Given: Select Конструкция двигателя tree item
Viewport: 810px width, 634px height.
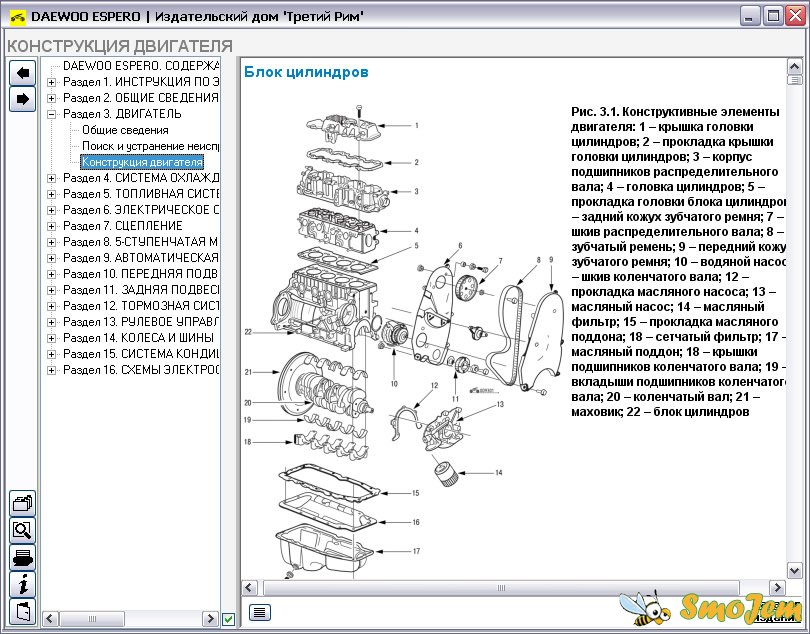Looking at the screenshot, I should (x=142, y=162).
